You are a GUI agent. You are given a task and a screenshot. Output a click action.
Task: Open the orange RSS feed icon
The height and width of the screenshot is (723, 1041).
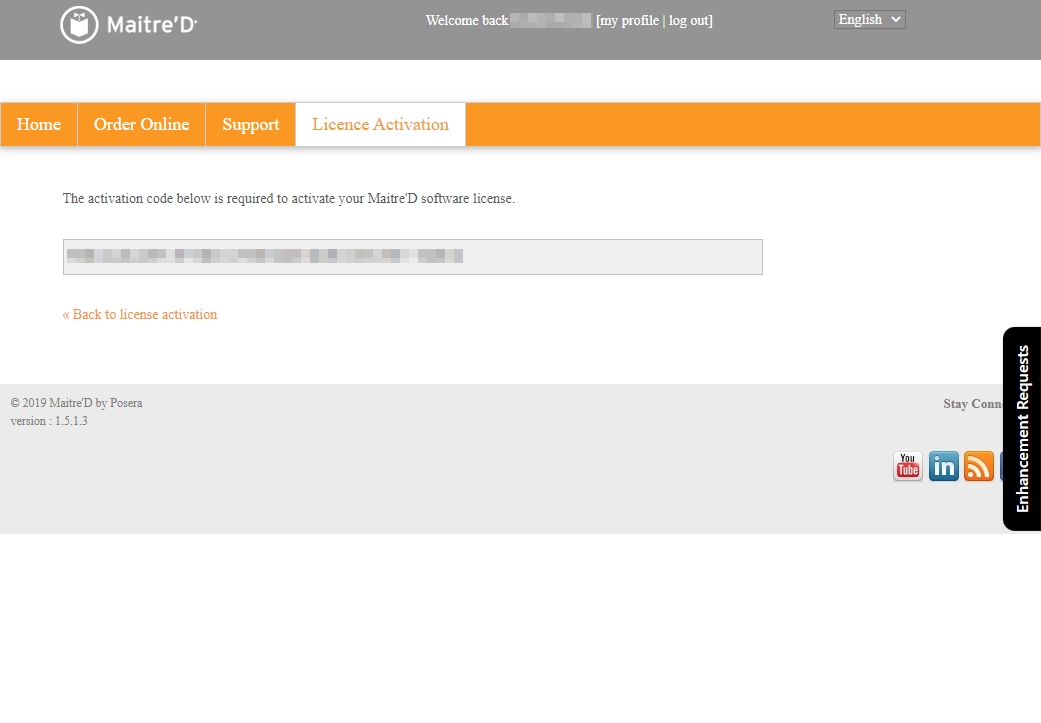[979, 466]
